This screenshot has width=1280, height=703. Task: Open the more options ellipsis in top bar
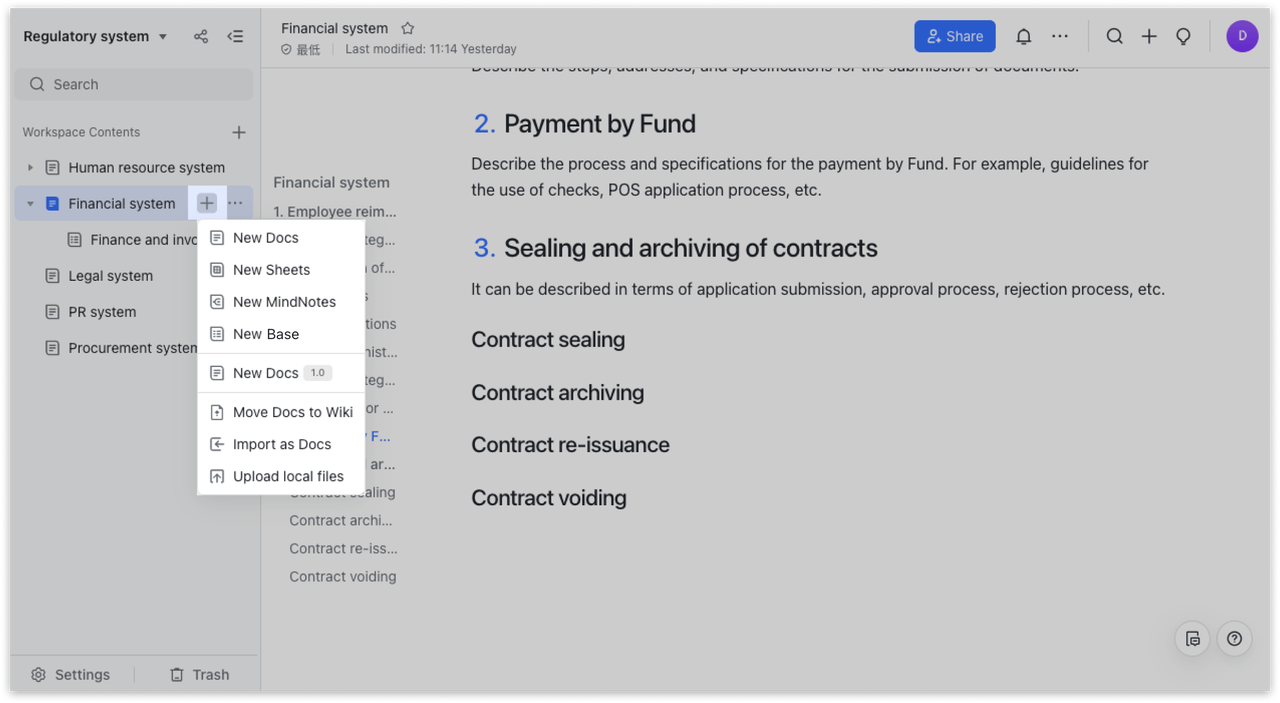pyautogui.click(x=1060, y=36)
